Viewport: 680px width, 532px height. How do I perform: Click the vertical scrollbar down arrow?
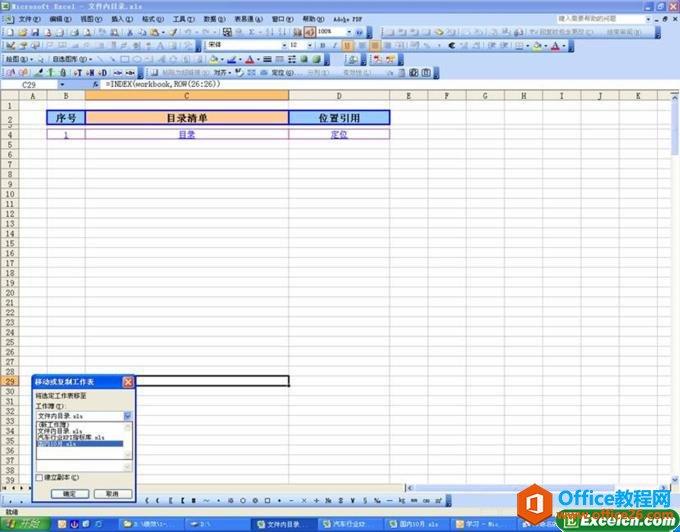[675, 479]
